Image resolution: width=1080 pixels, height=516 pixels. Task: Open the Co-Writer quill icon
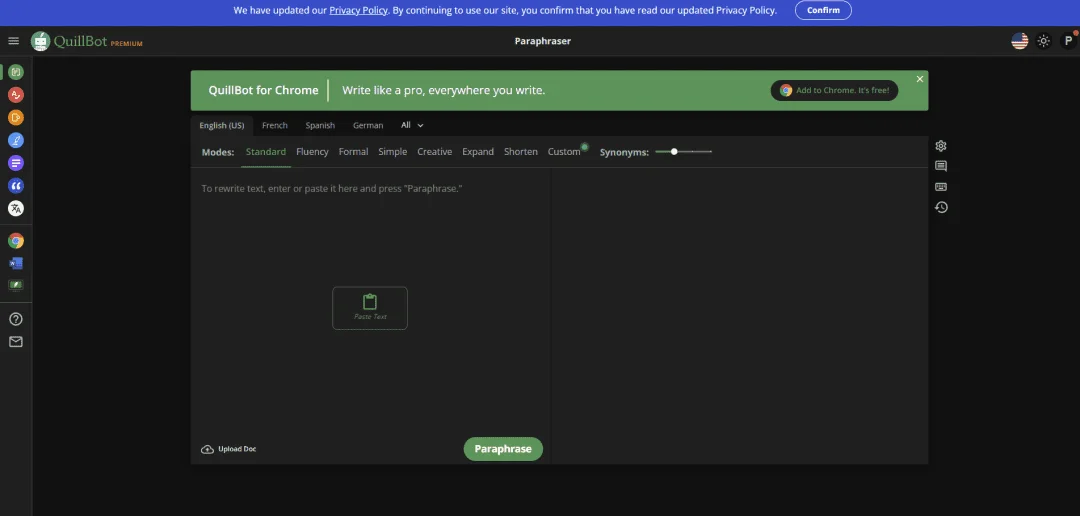[x=16, y=140]
